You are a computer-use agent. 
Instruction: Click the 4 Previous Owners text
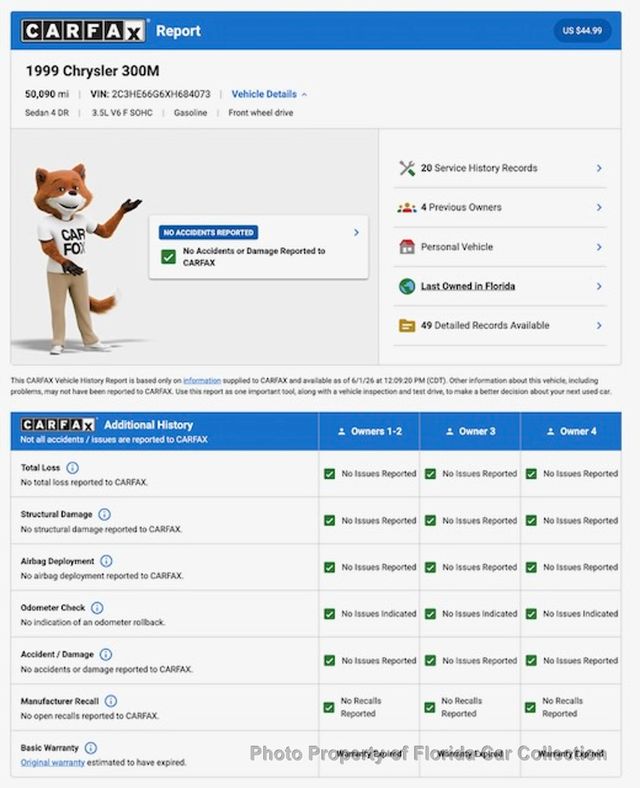click(x=461, y=208)
